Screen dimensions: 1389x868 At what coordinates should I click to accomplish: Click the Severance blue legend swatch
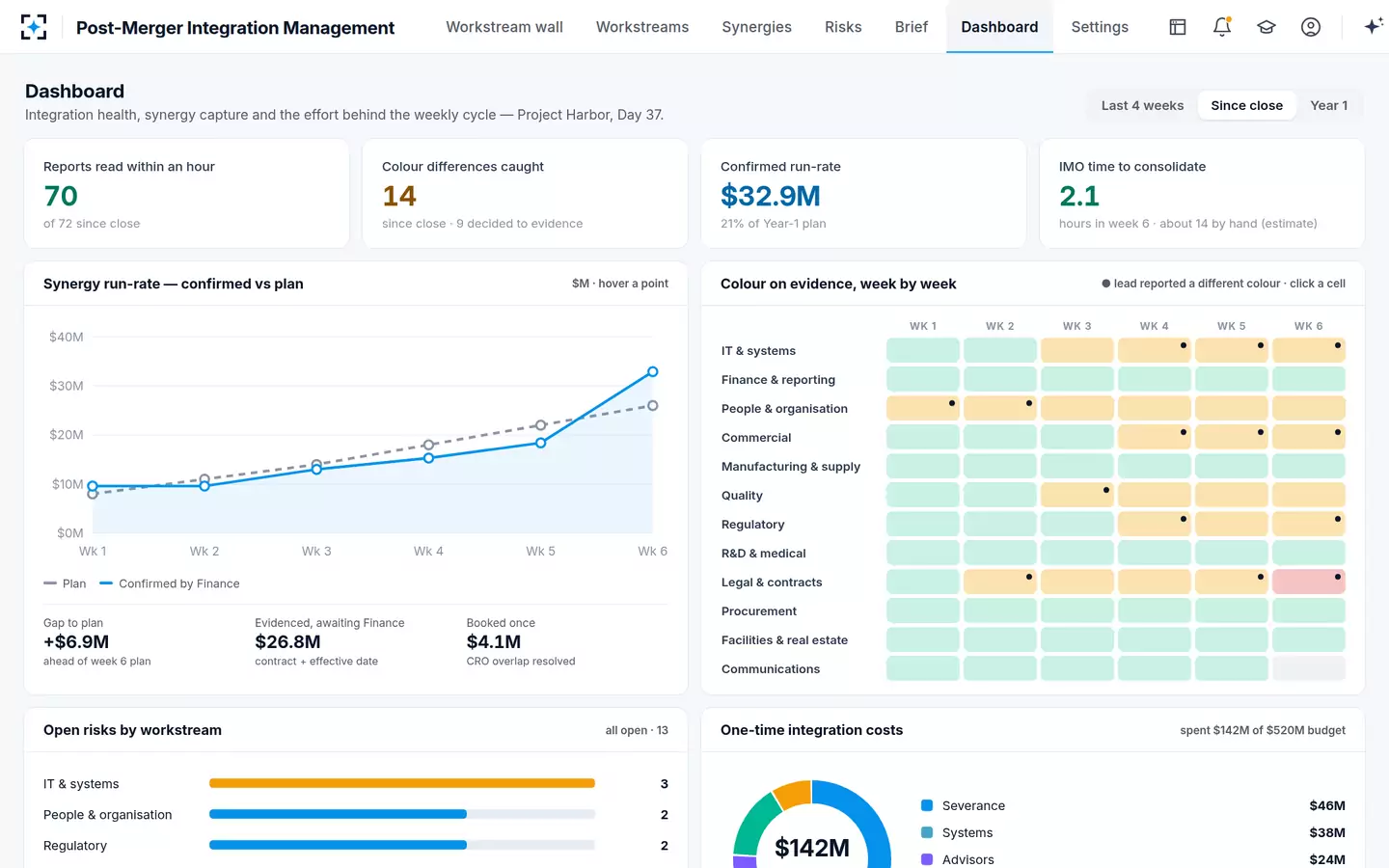[927, 805]
